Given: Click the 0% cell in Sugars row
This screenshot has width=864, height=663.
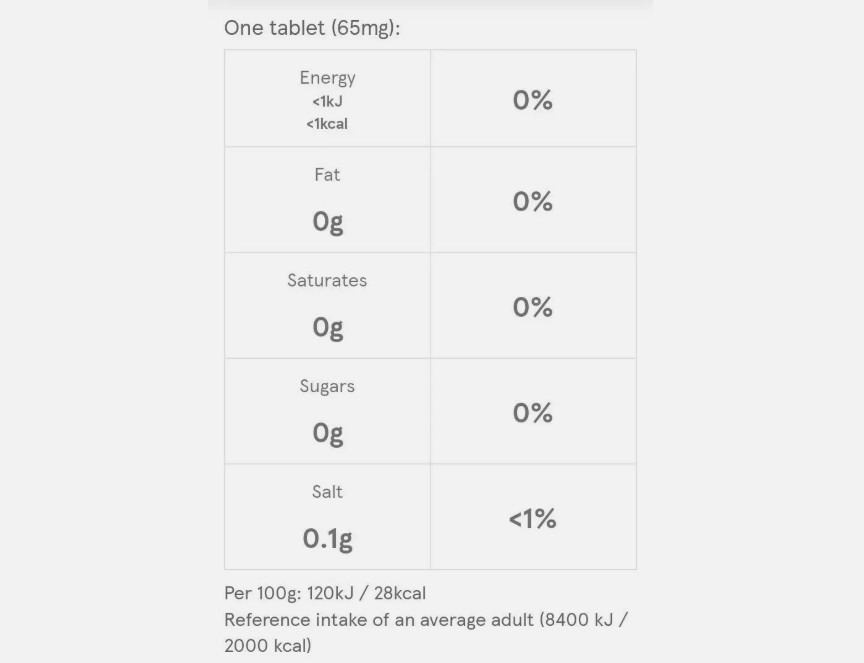Looking at the screenshot, I should click(532, 413).
